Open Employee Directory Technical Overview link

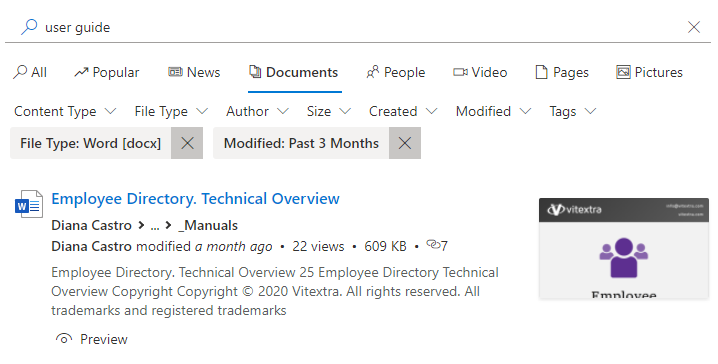tap(196, 199)
